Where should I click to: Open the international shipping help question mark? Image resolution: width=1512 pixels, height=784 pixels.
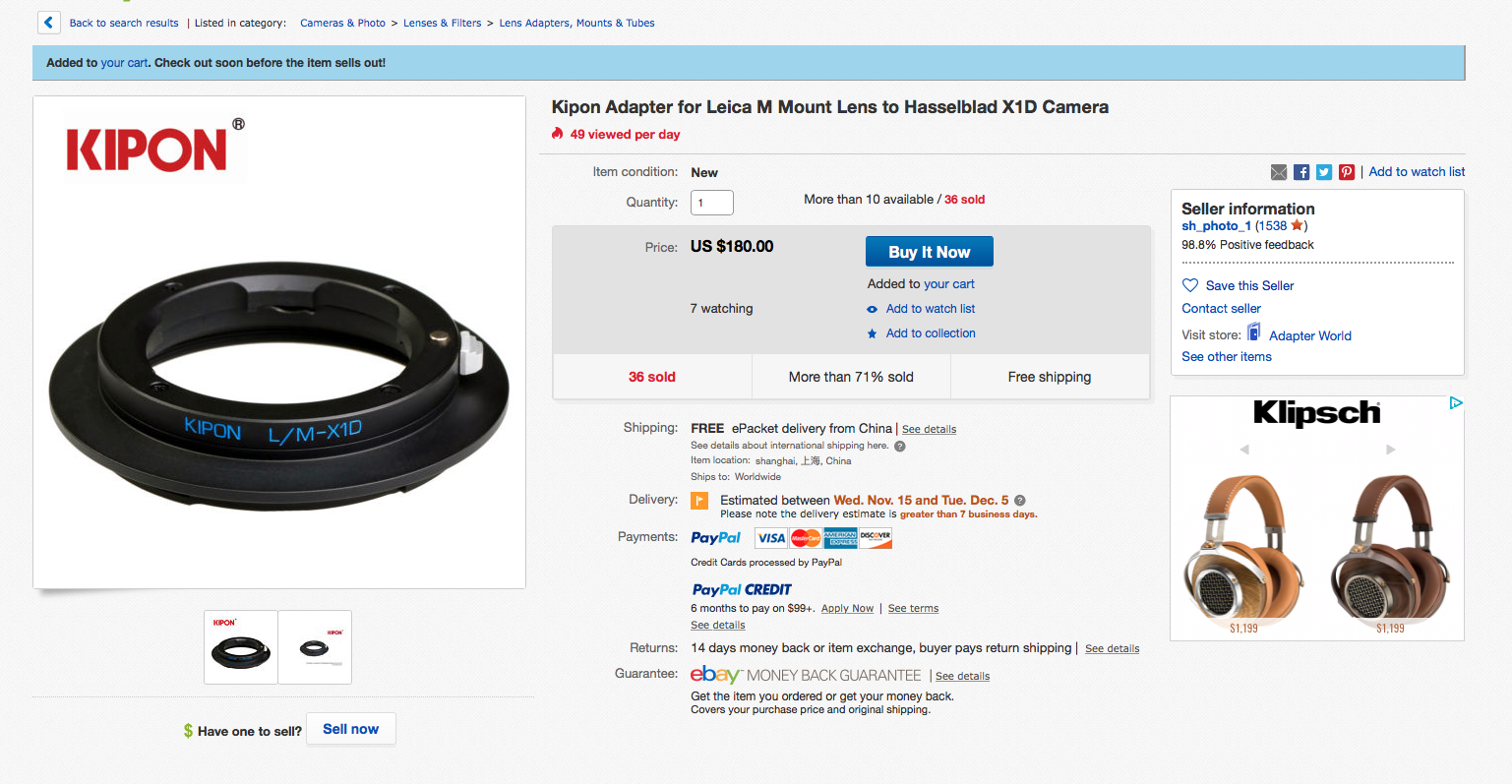[x=900, y=446]
